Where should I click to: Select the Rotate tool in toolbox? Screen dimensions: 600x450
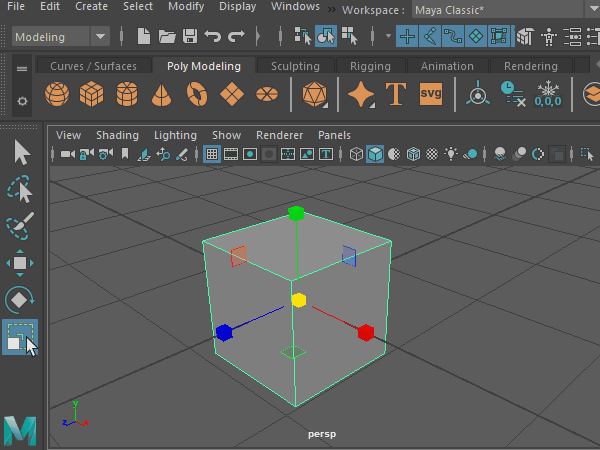click(21, 299)
